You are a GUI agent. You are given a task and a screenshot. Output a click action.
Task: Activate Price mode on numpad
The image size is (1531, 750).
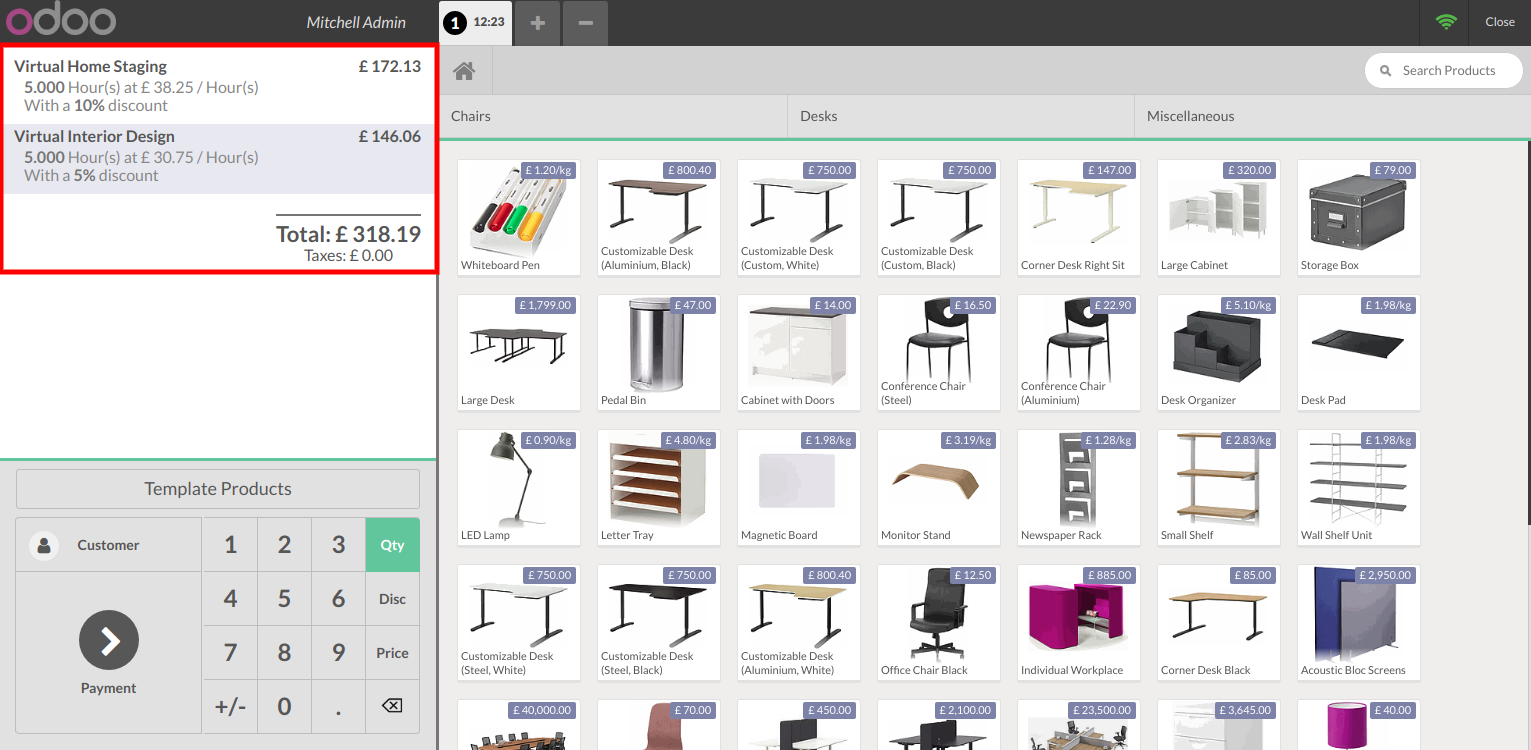tap(392, 653)
